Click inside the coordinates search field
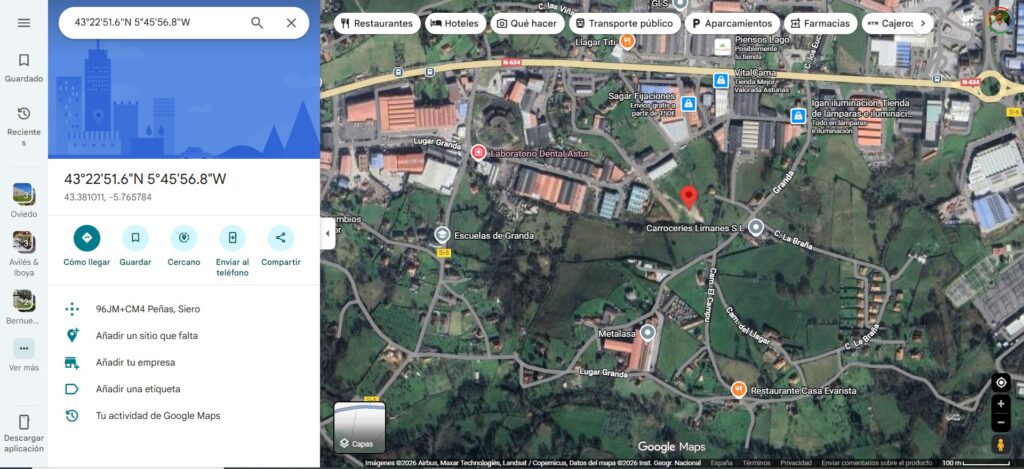The image size is (1024, 469). click(x=150, y=23)
